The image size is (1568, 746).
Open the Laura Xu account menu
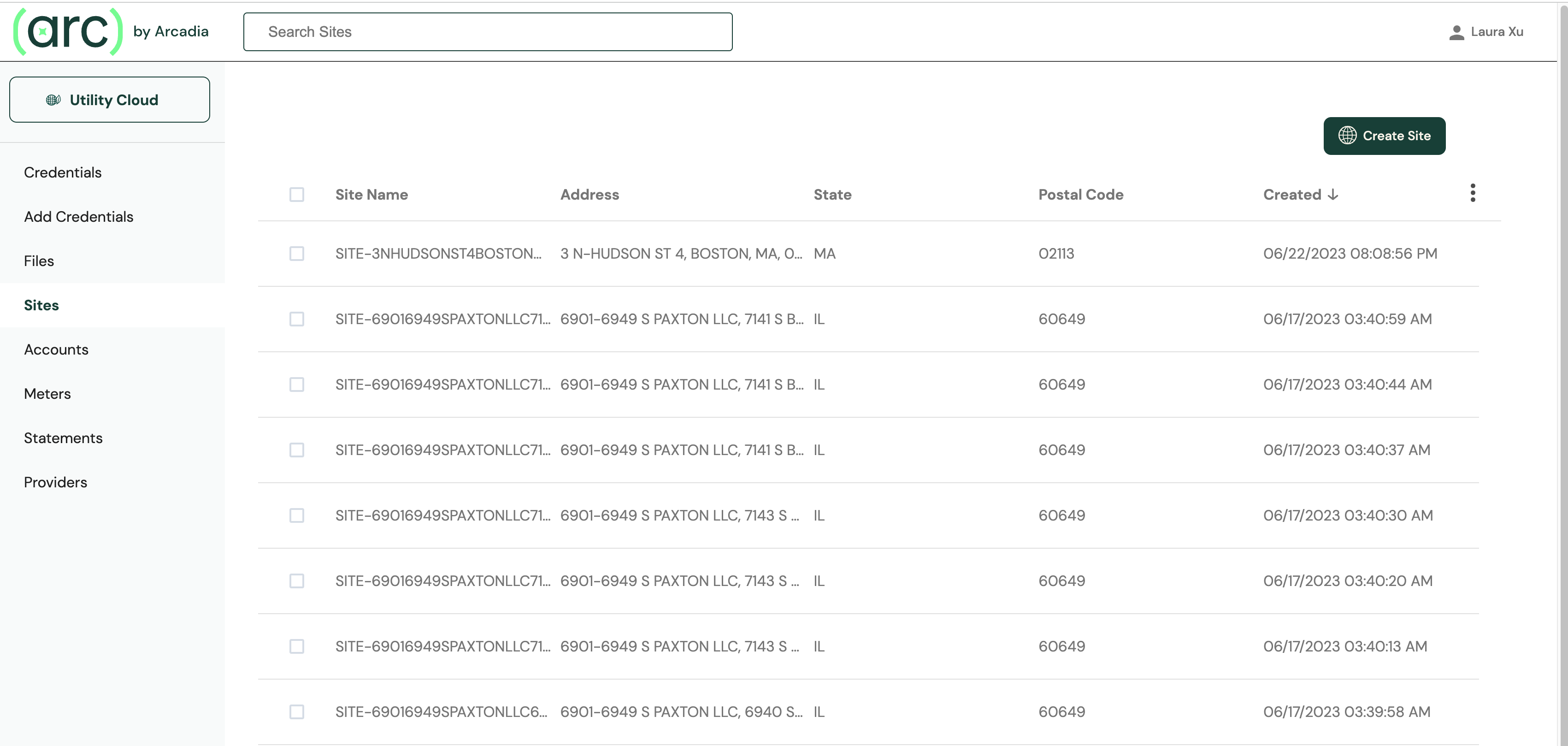1496,32
